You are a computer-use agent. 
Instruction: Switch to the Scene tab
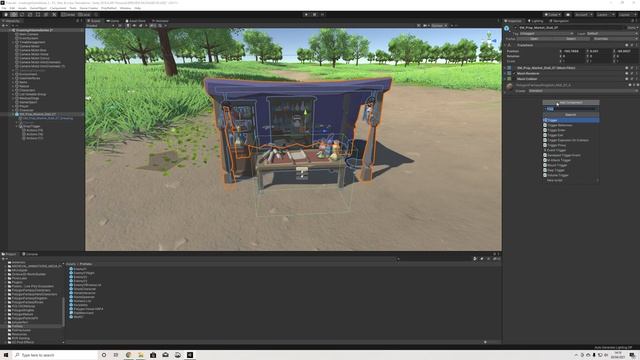click(94, 21)
